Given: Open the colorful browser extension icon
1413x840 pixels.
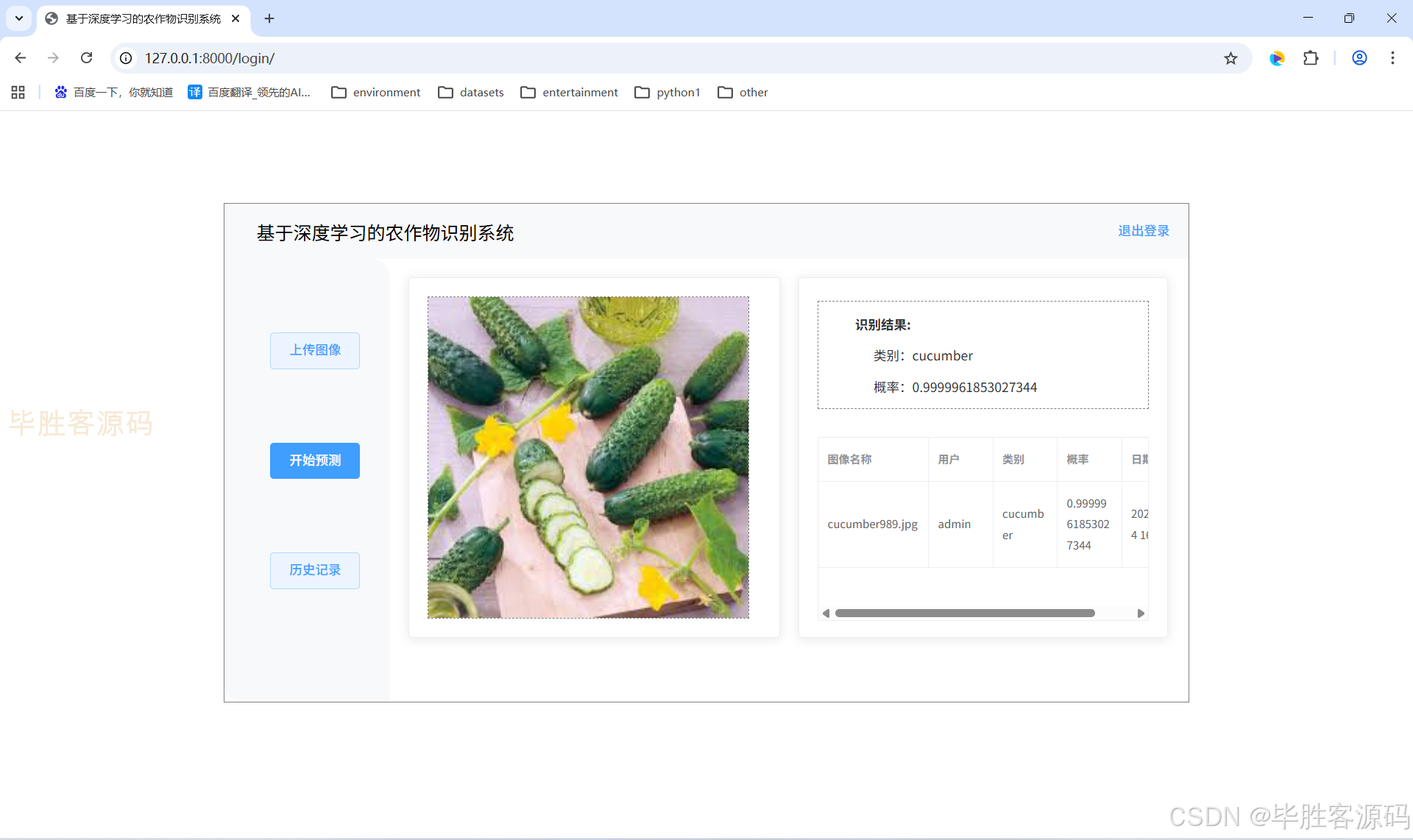Looking at the screenshot, I should [1277, 58].
